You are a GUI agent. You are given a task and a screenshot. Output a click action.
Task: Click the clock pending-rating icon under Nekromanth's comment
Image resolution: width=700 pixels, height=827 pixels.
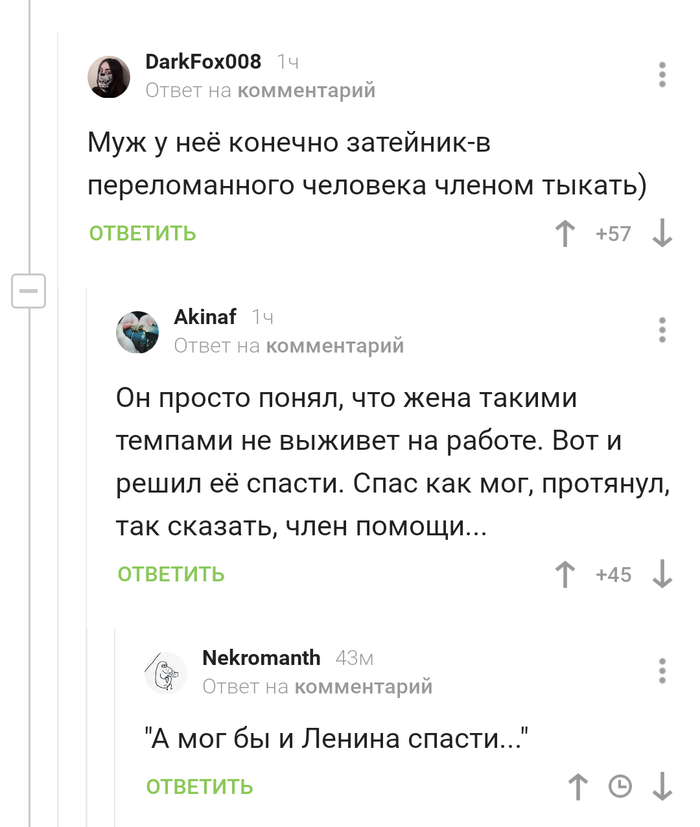(621, 787)
